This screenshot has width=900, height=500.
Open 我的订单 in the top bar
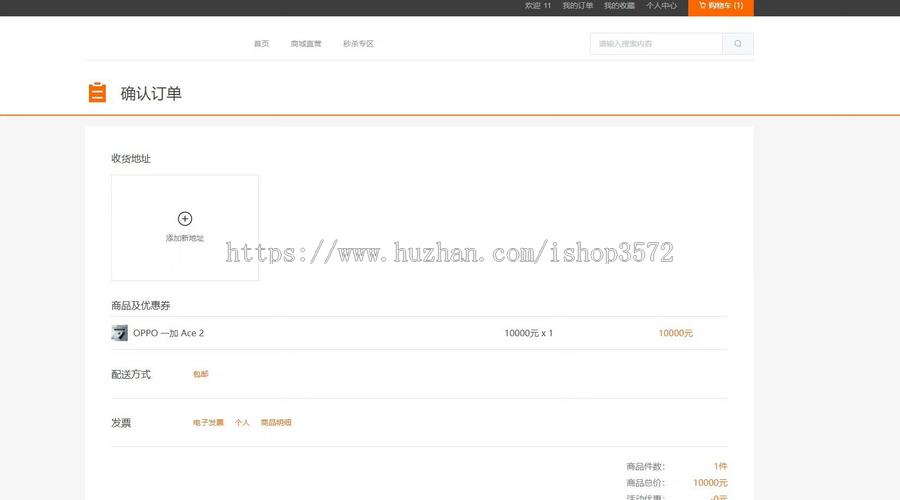[577, 6]
